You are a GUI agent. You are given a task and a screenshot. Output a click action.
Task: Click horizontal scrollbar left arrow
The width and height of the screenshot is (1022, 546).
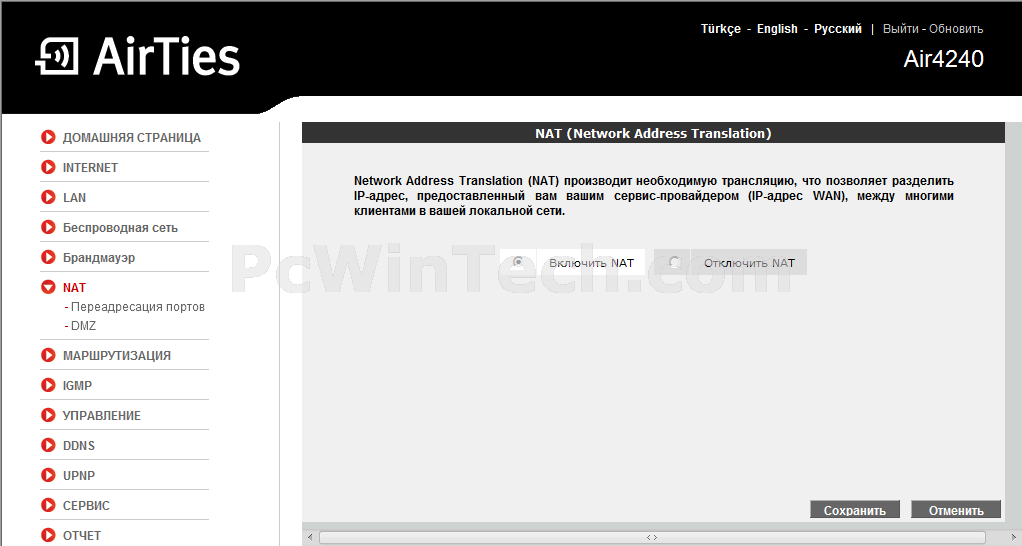pos(310,538)
